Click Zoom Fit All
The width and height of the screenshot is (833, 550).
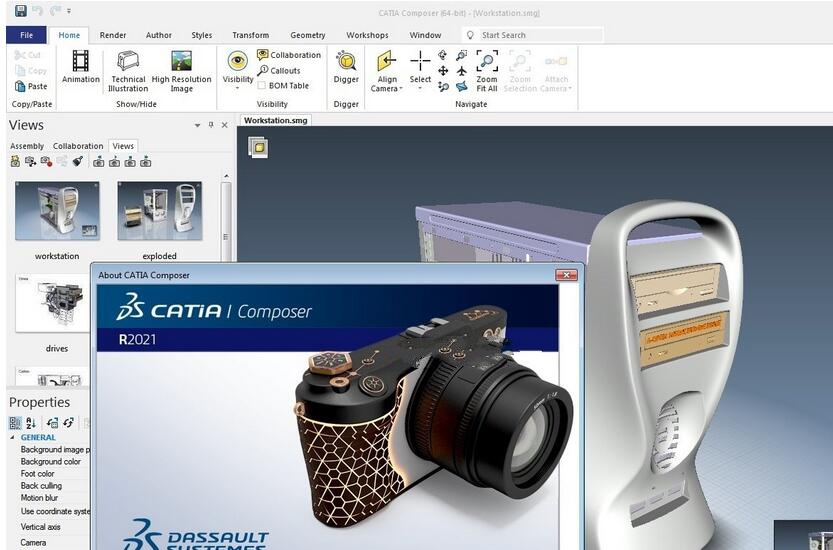487,71
